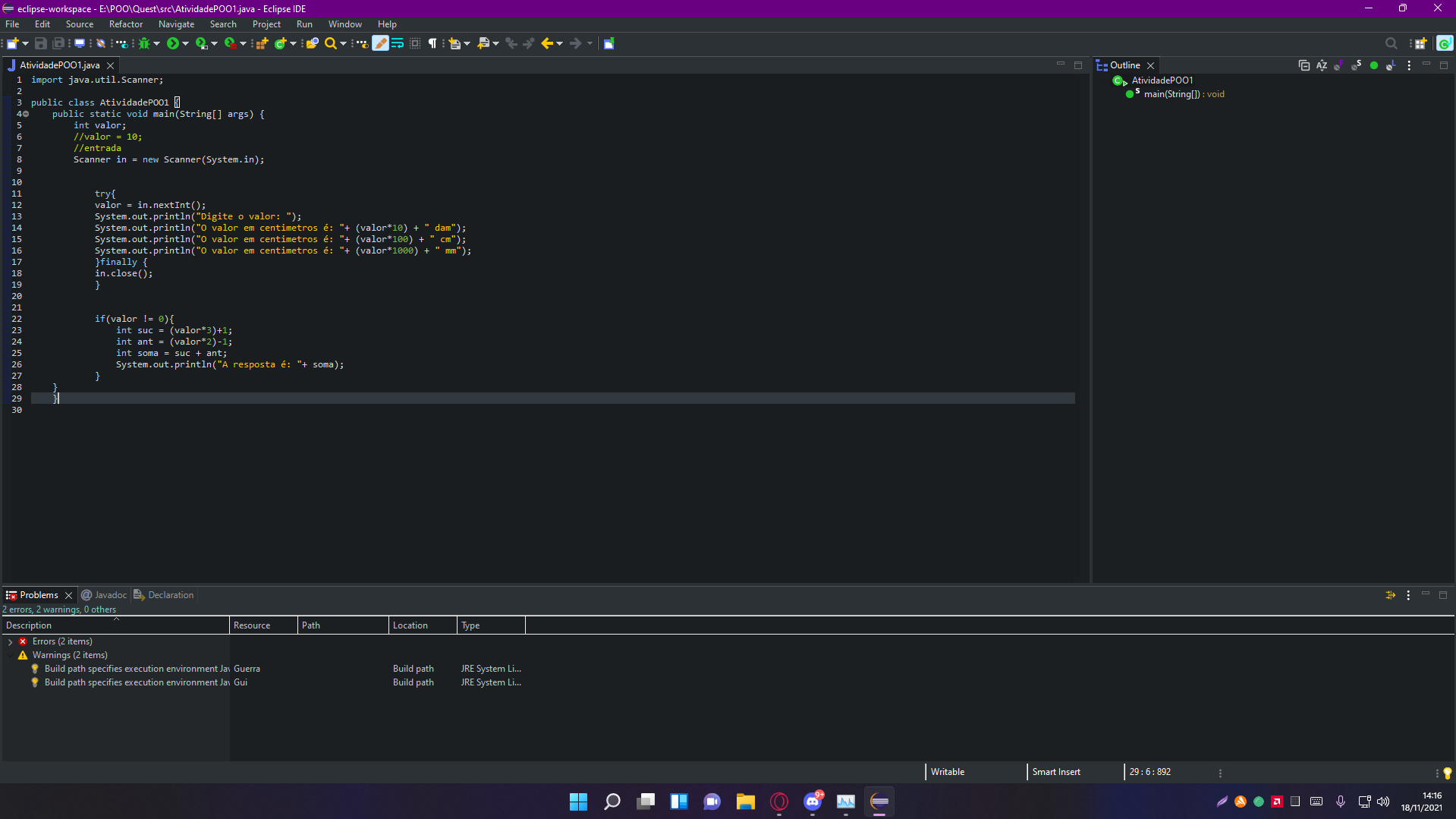Screen dimensions: 1456x819
Task: Click the Forward navigation arrow icon
Action: [576, 43]
